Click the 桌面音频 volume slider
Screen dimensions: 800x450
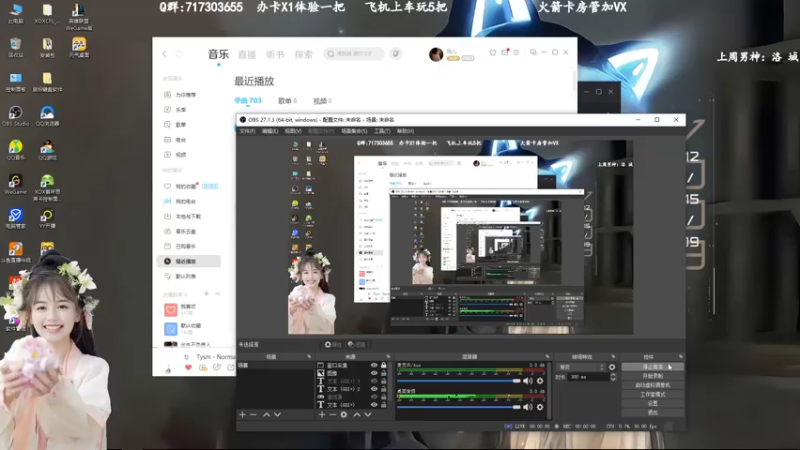click(459, 407)
